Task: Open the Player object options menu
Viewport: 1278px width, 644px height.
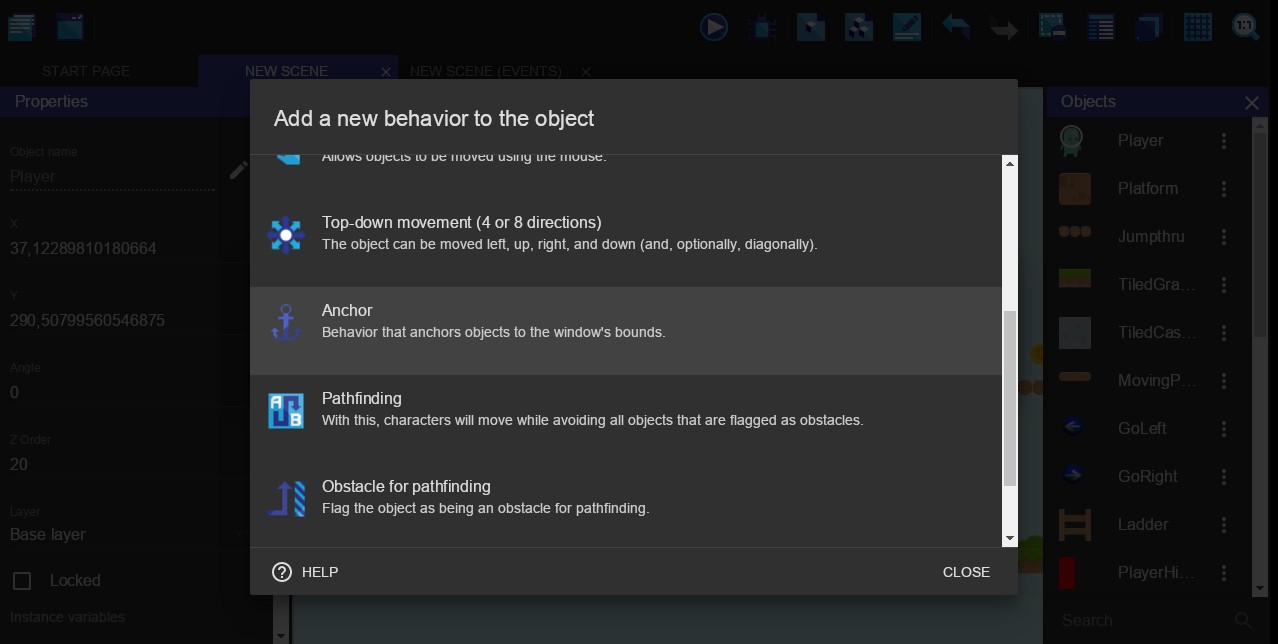Action: pos(1224,141)
